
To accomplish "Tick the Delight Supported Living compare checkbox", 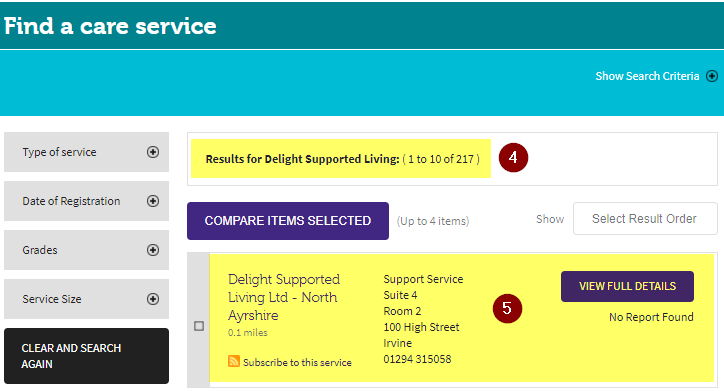I will click(x=199, y=326).
